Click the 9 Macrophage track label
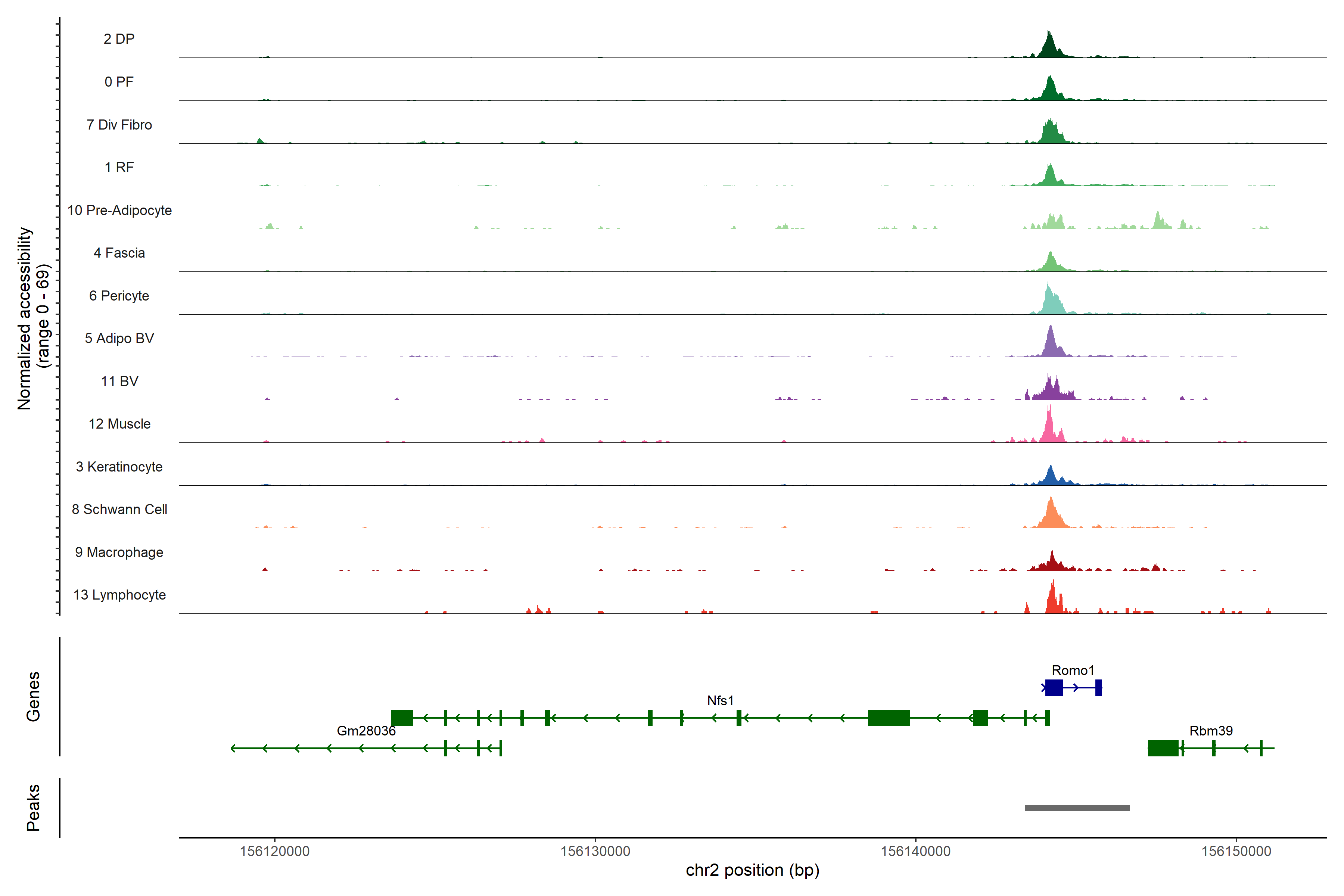The height and width of the screenshot is (896, 1344). (x=119, y=552)
